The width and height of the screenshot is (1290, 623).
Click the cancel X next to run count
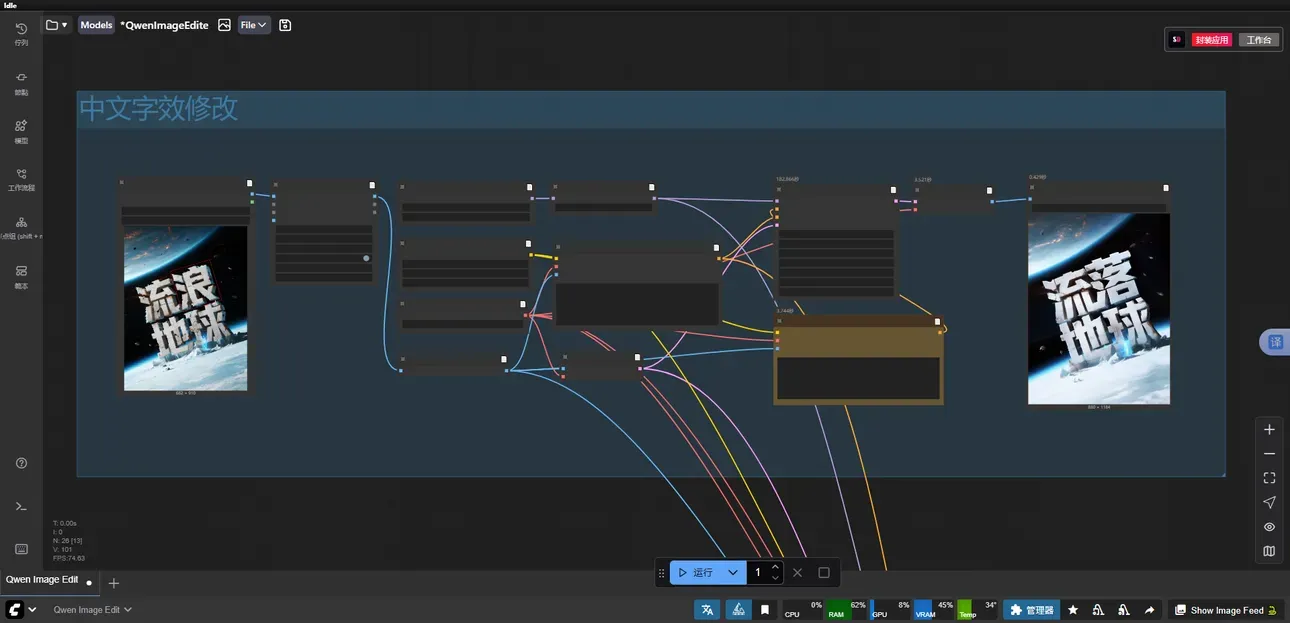797,573
